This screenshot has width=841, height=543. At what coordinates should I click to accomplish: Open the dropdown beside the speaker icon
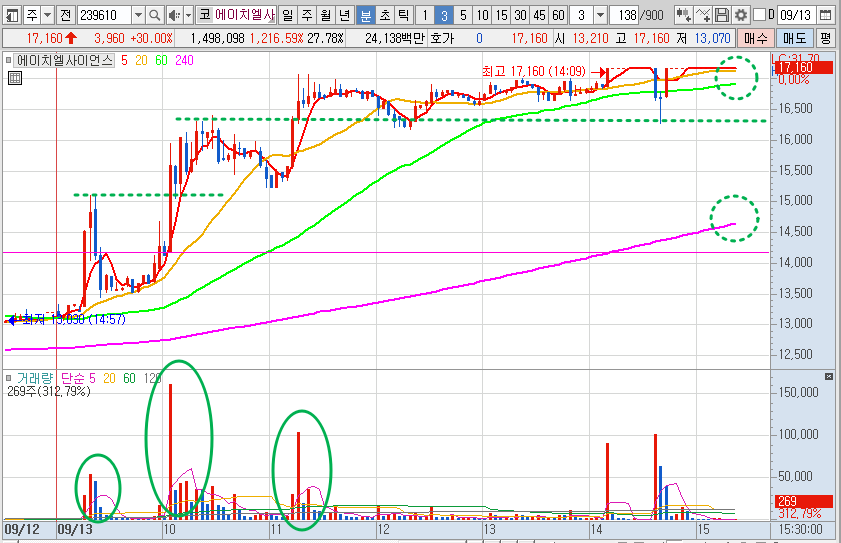click(x=188, y=15)
